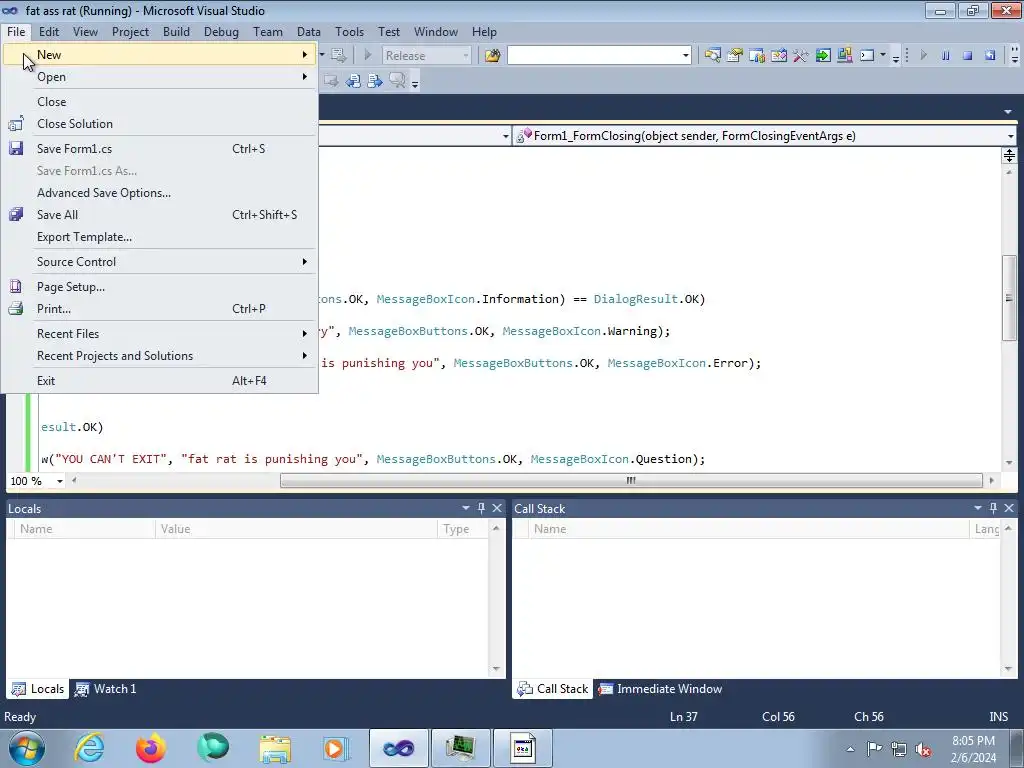Select Export Template entry
1024x768 pixels.
coord(160,237)
